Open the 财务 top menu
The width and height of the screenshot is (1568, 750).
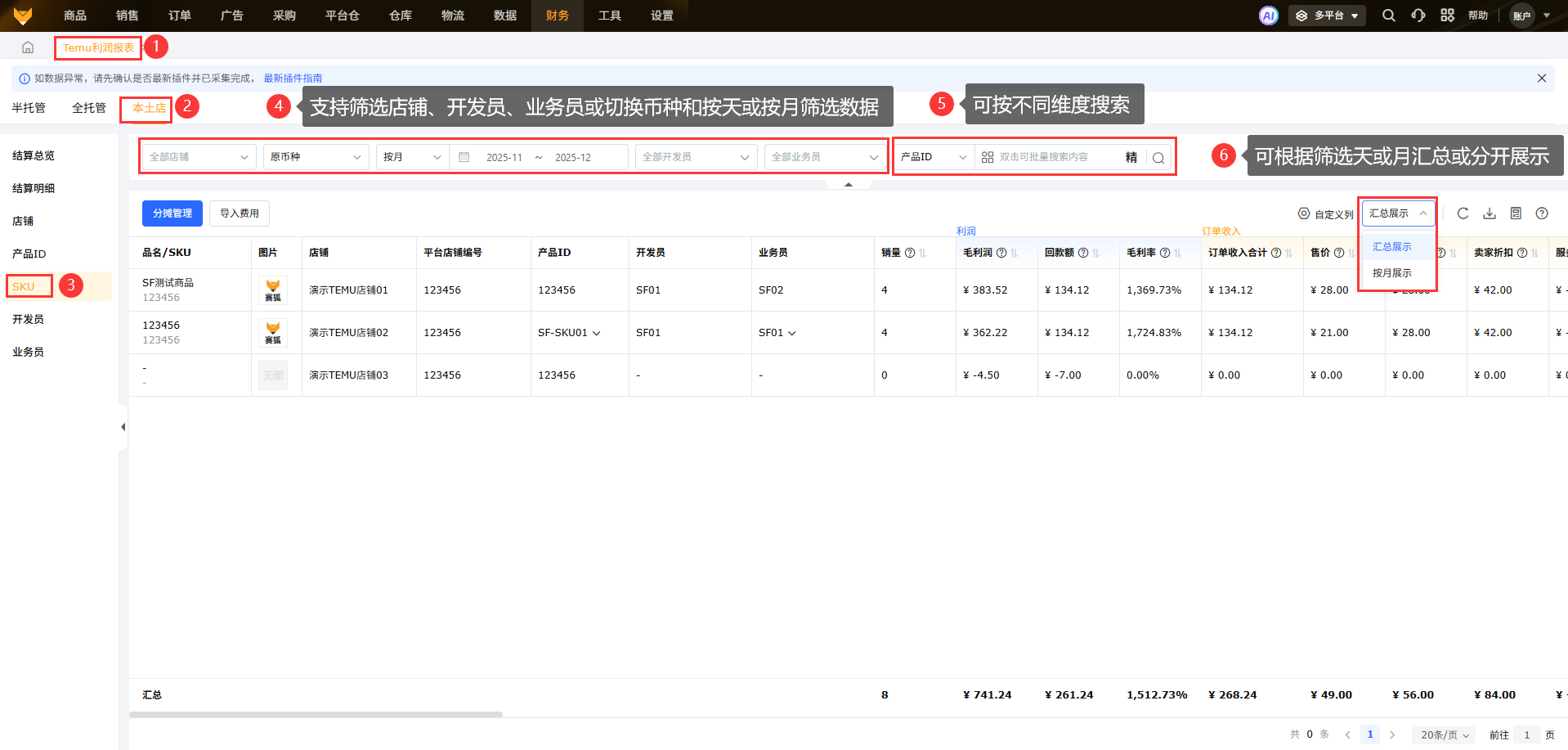557,16
